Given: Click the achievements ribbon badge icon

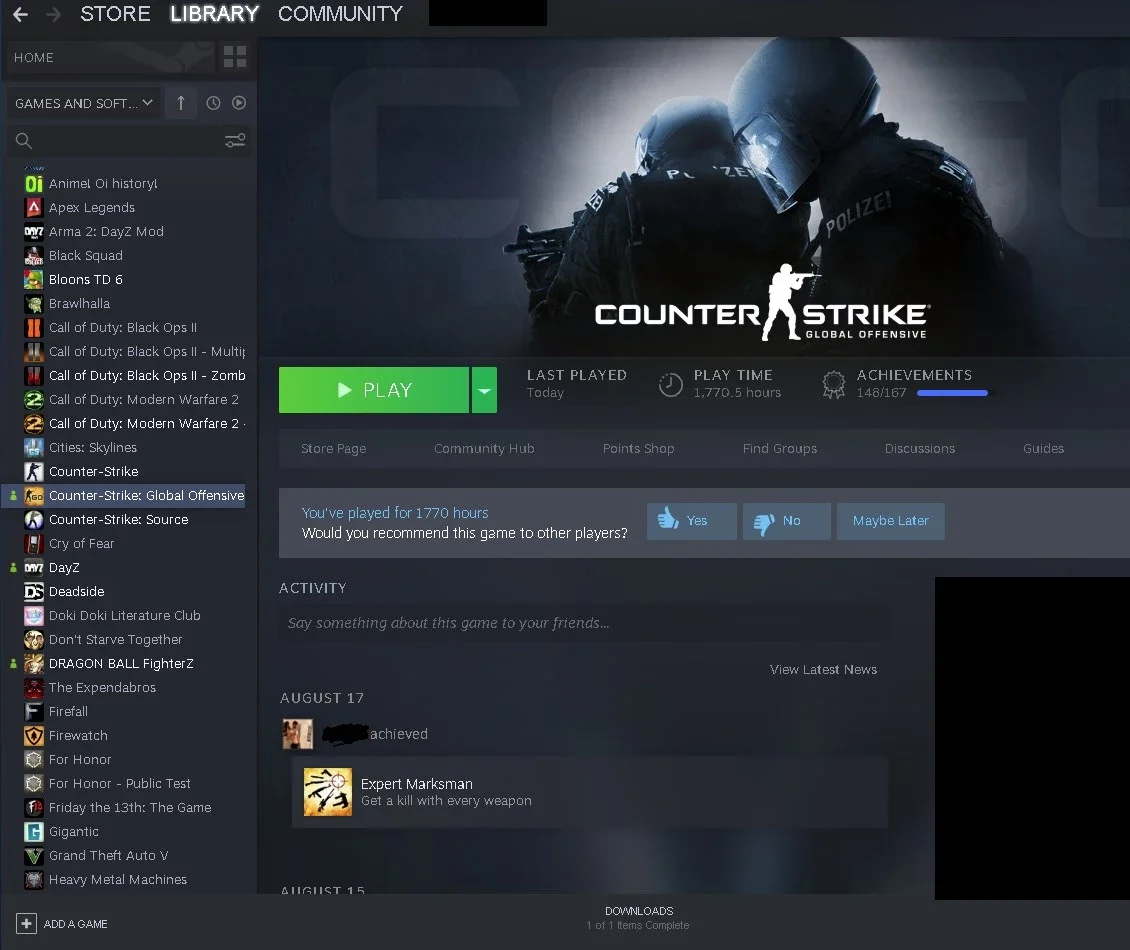Looking at the screenshot, I should click(x=834, y=385).
